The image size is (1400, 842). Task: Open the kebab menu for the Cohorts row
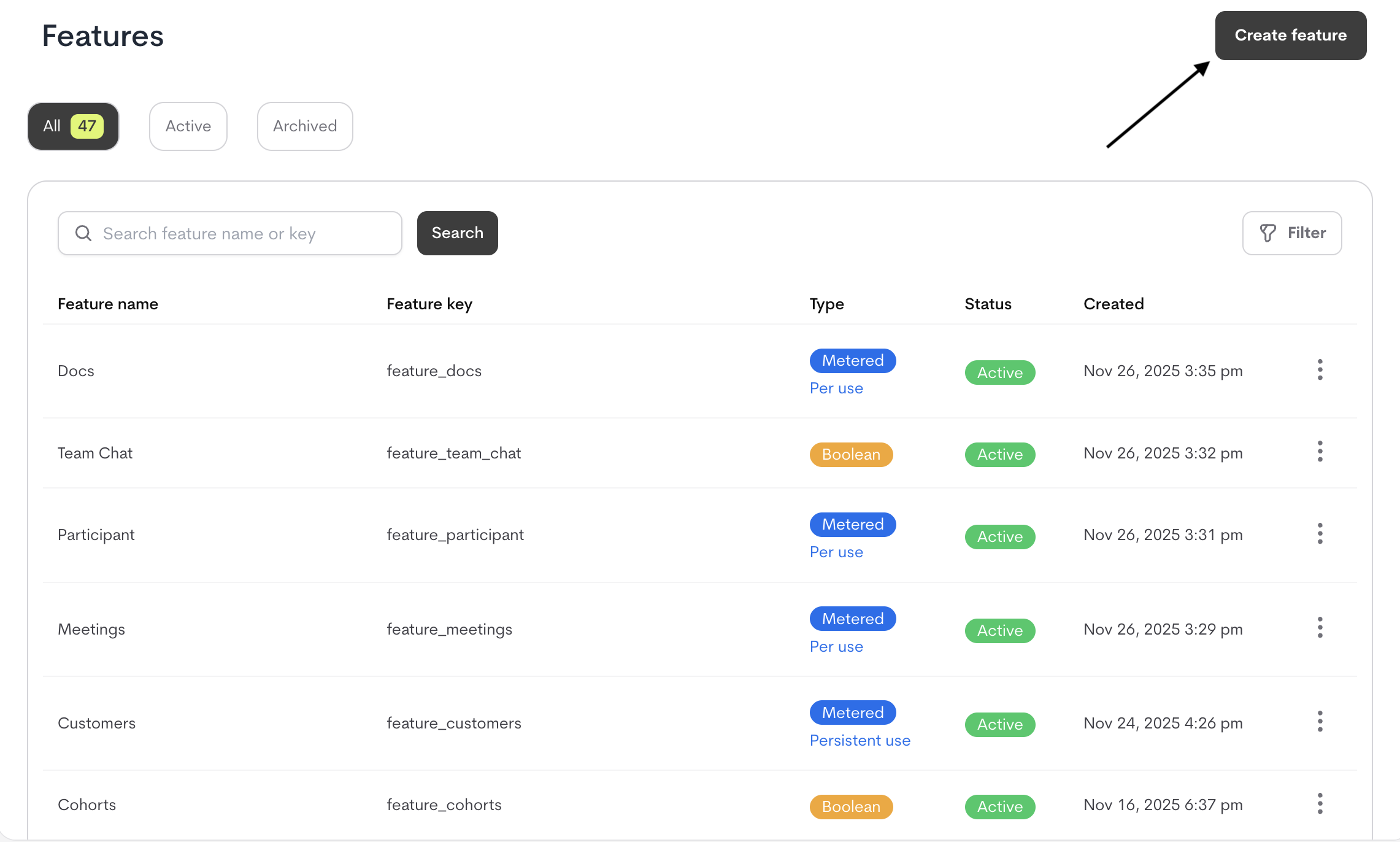coord(1320,803)
